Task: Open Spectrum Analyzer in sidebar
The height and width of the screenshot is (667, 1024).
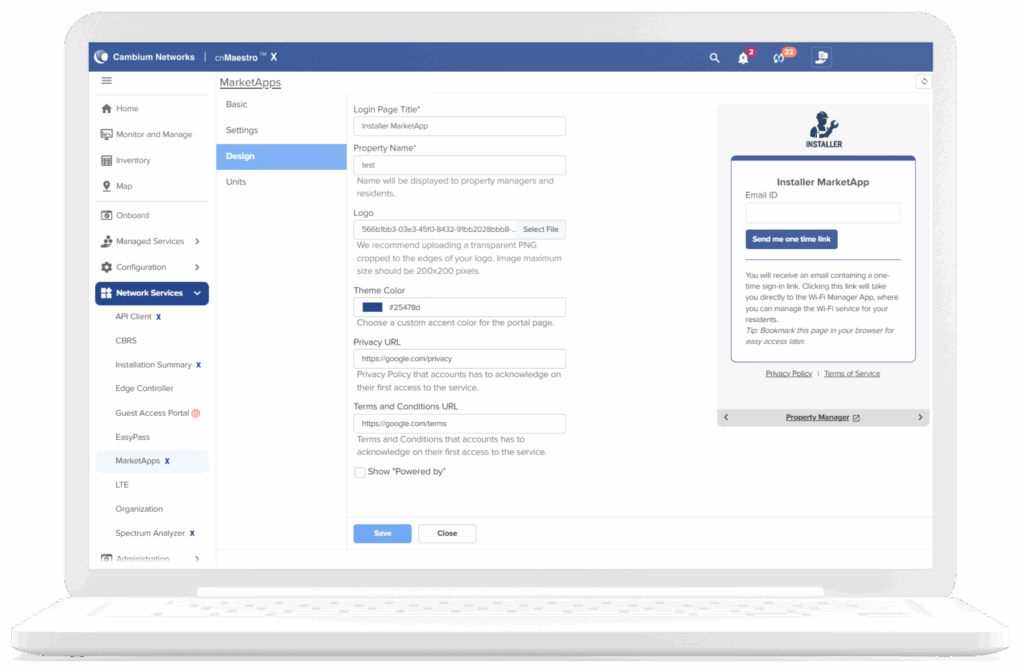Action: (x=152, y=534)
